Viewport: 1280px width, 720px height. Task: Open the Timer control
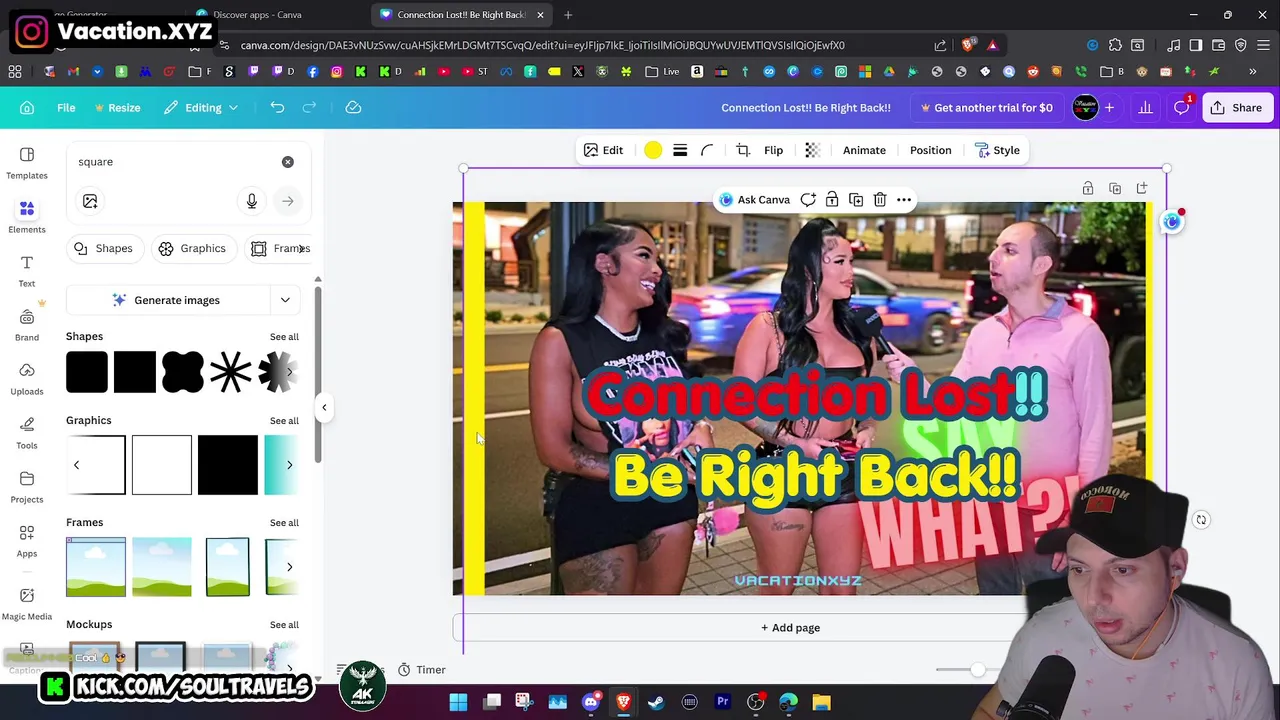[421, 670]
